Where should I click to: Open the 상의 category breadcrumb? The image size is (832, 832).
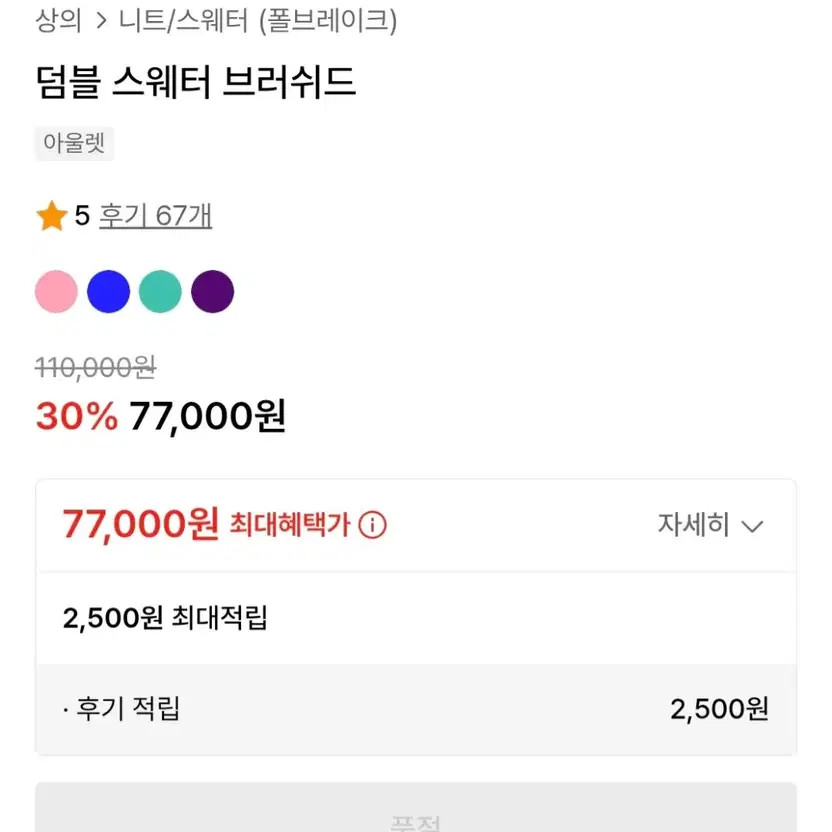[x=58, y=20]
